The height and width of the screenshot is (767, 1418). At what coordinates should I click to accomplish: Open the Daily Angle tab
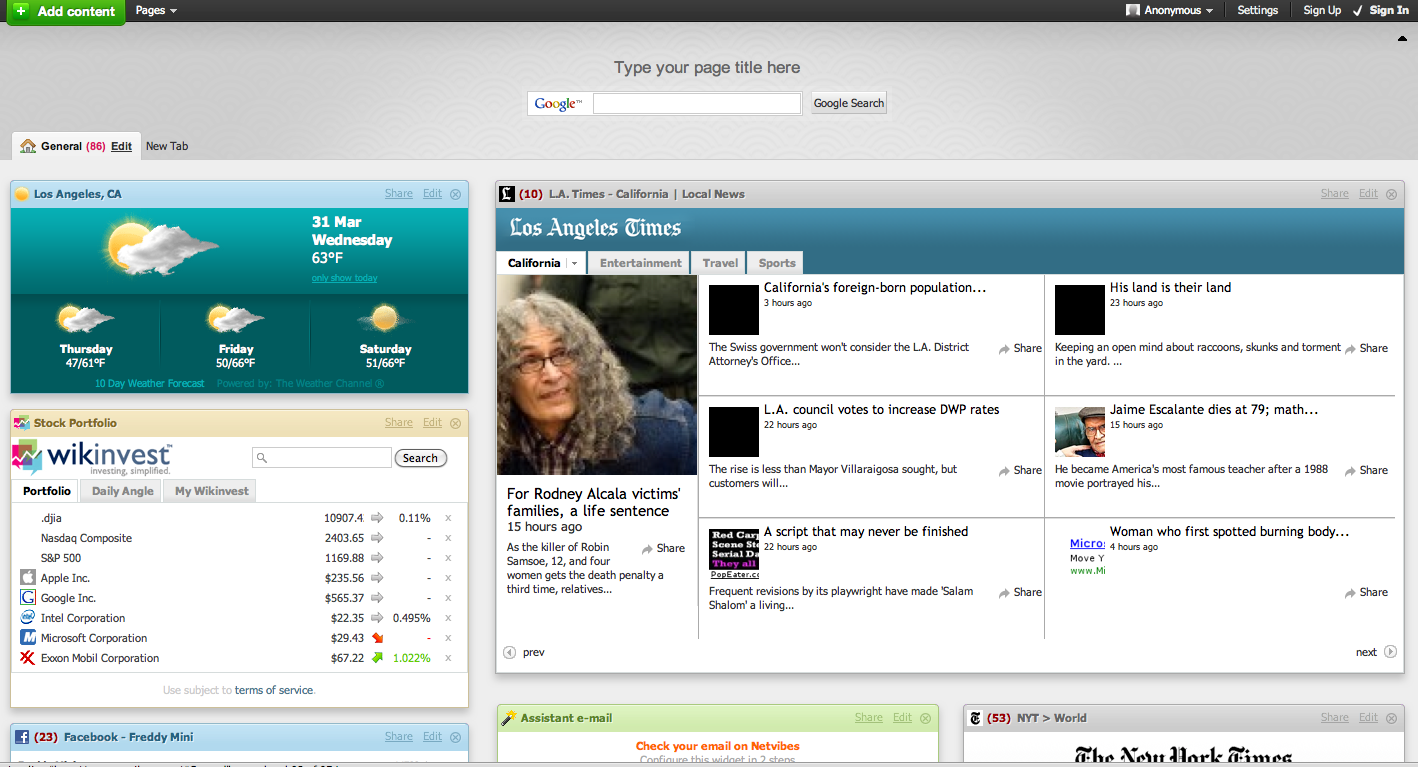click(x=123, y=491)
